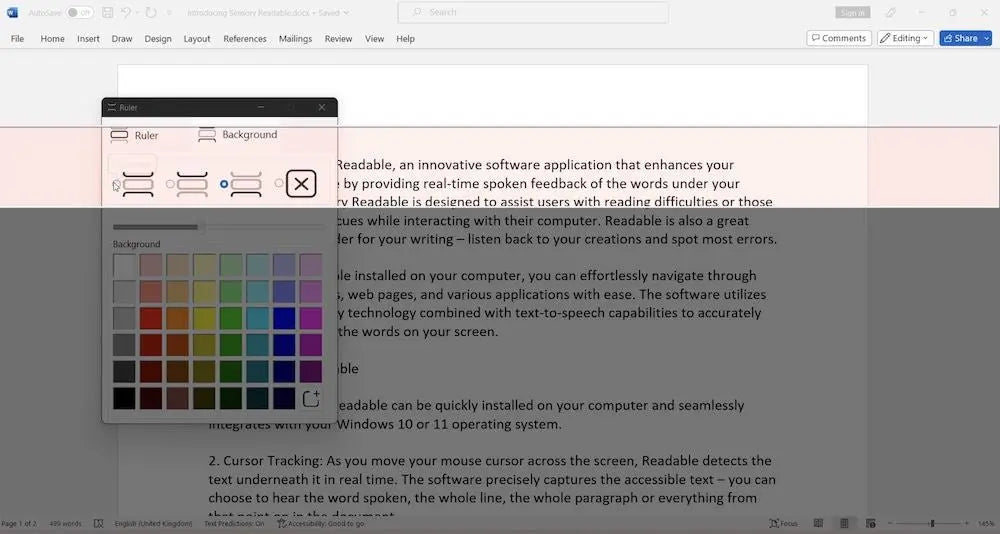Screen dimensions: 1000x534
Task: Toggle the AutoSave switch
Action: pyautogui.click(x=80, y=12)
